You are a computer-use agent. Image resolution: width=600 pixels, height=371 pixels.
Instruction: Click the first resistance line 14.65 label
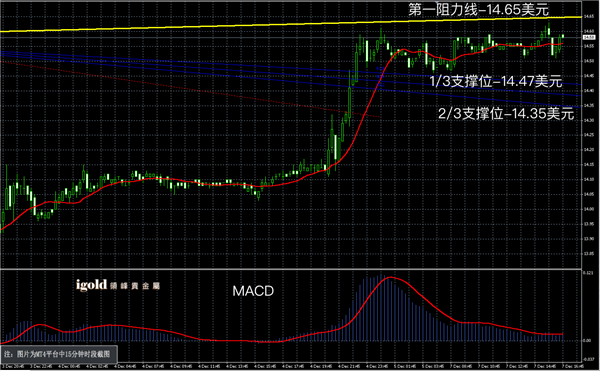(x=478, y=10)
